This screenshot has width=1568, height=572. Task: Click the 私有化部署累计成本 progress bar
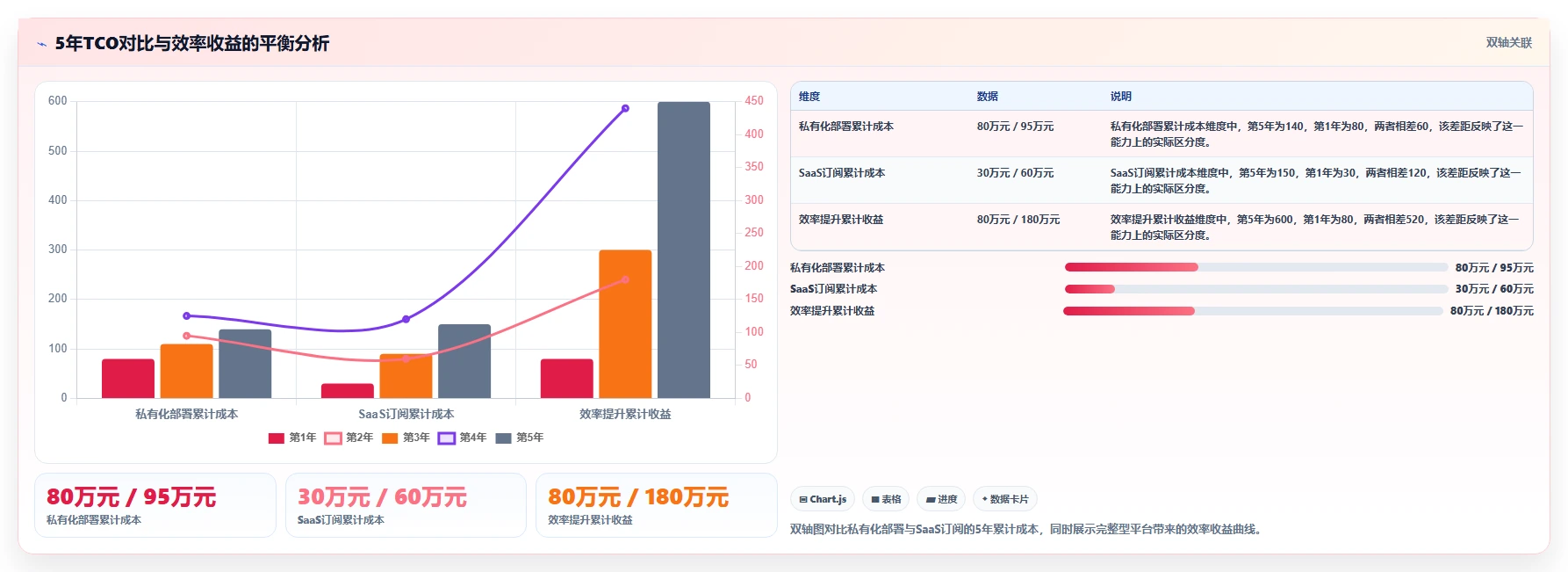point(1255,267)
